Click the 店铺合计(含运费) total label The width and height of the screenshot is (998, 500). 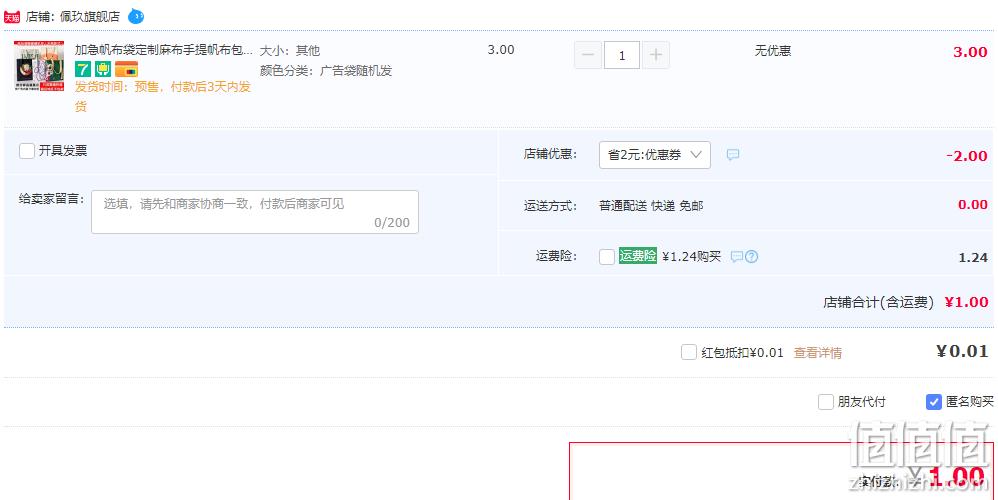click(878, 302)
